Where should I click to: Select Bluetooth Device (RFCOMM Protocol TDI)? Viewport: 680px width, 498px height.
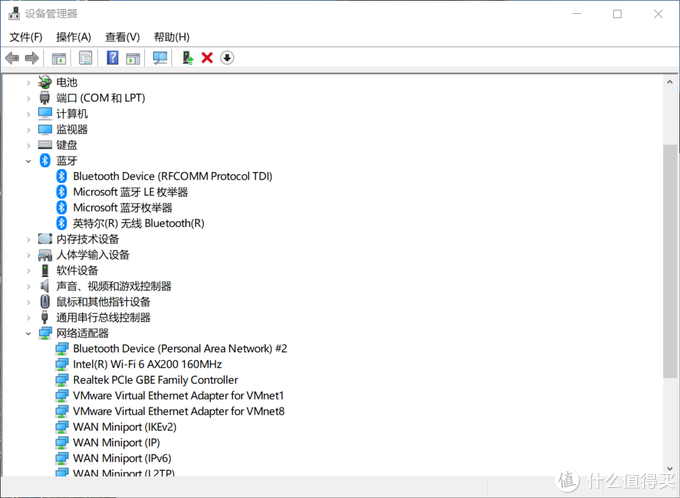tap(173, 176)
